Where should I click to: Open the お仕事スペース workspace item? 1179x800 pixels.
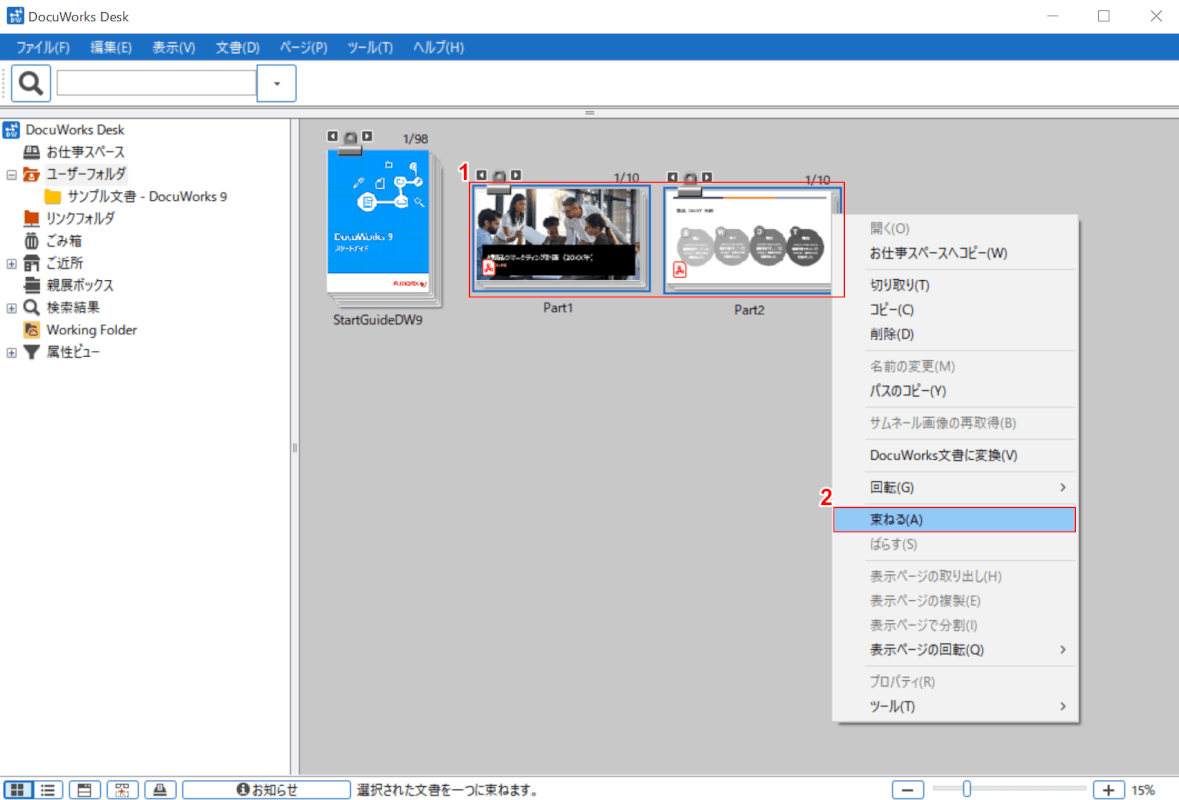pos(85,152)
